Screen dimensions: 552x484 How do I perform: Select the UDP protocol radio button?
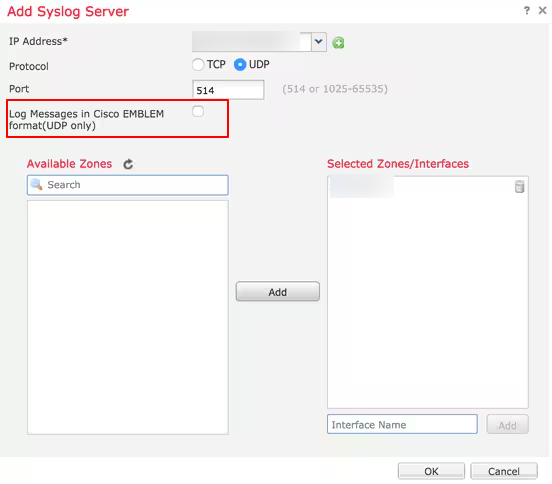[x=240, y=65]
